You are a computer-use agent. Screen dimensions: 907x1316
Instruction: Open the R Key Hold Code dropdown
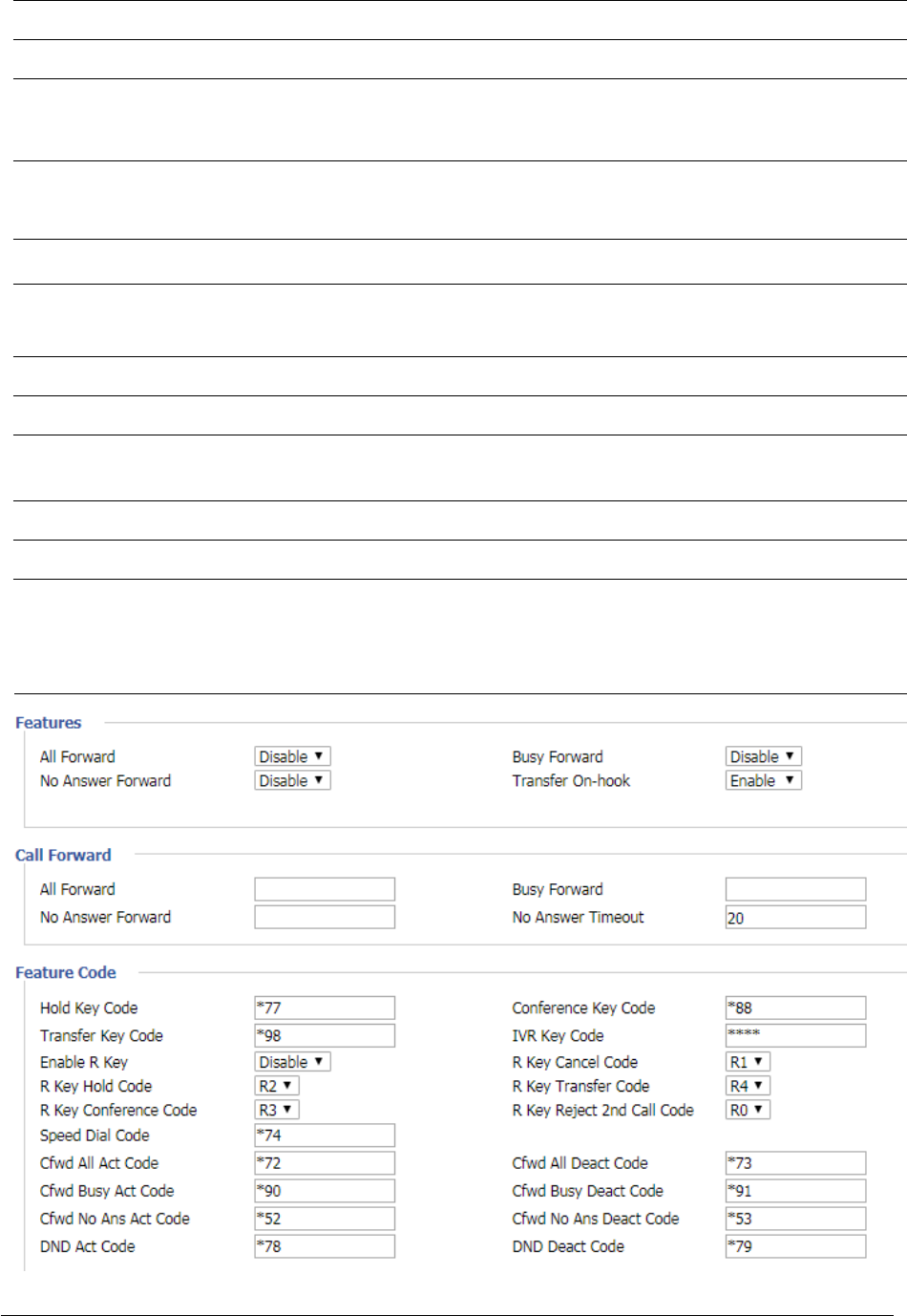point(277,1086)
